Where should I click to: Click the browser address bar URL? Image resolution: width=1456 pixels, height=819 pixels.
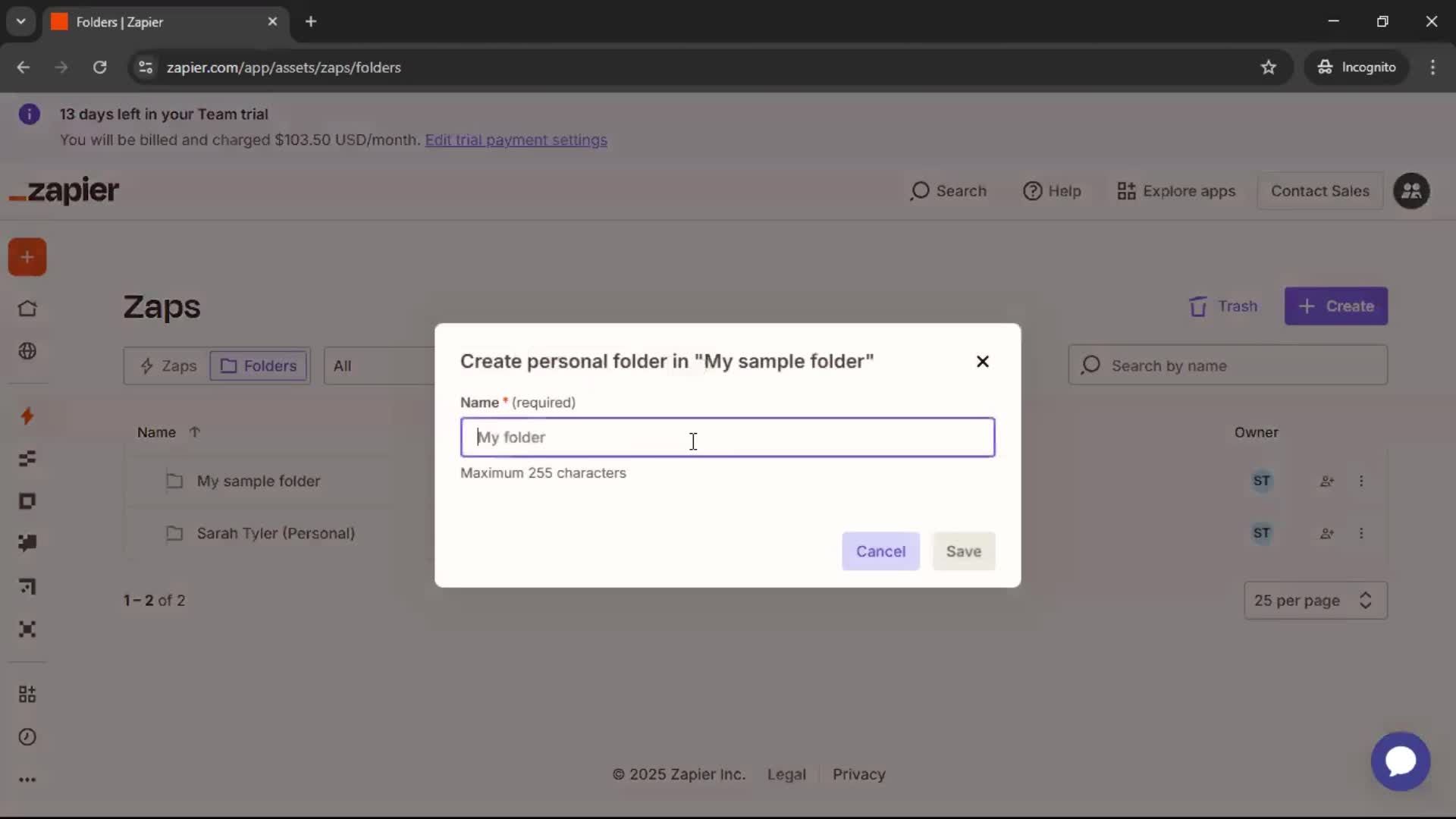284,67
